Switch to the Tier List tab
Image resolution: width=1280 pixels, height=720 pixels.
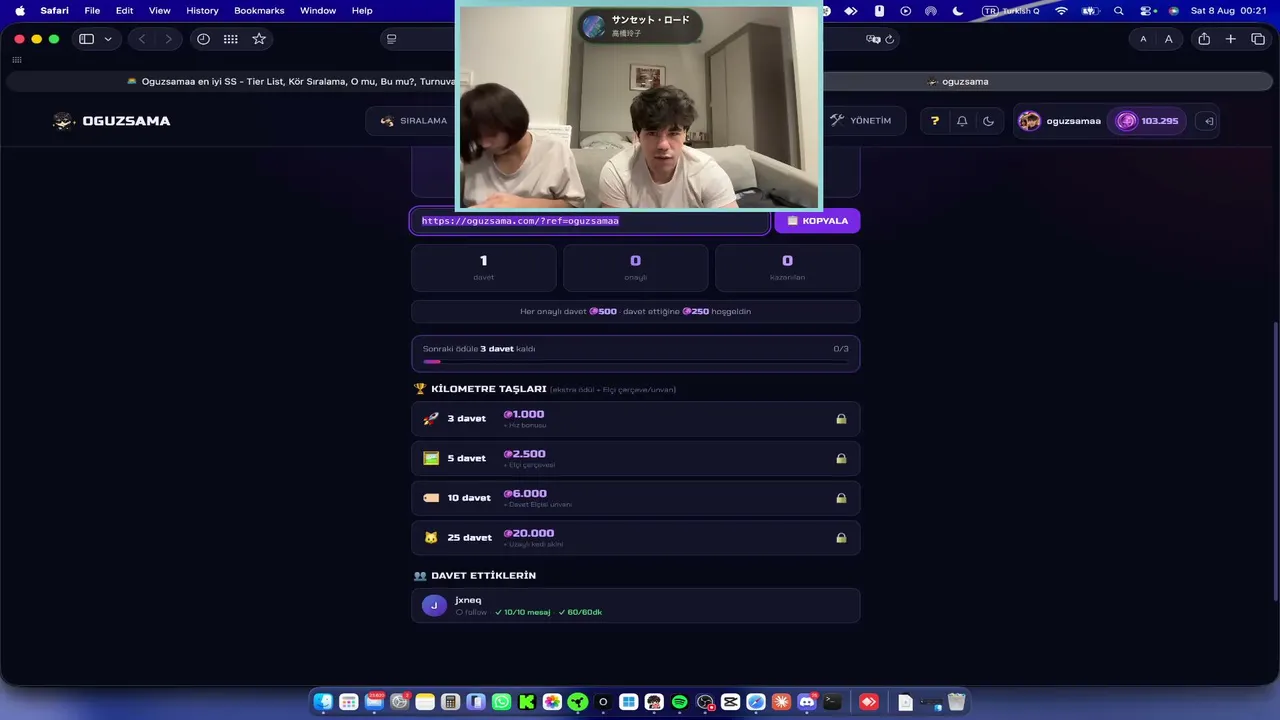coord(233,81)
